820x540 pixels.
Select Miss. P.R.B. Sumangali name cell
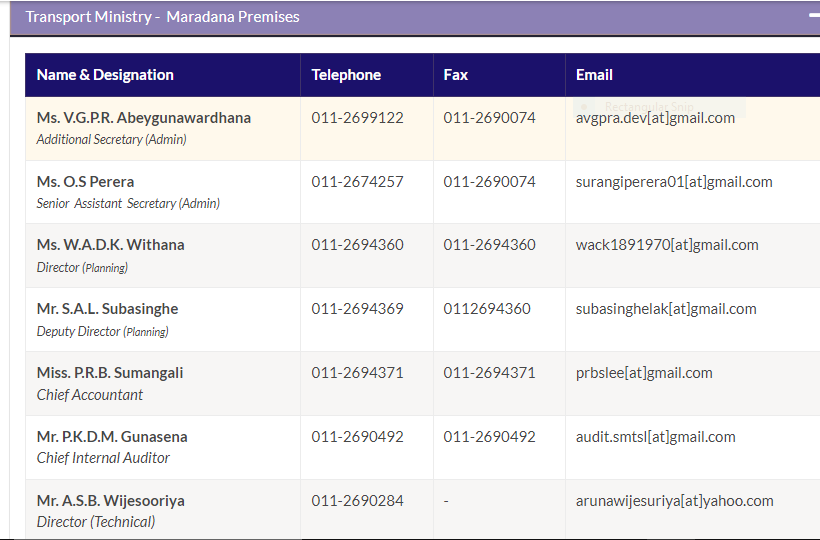click(x=110, y=373)
